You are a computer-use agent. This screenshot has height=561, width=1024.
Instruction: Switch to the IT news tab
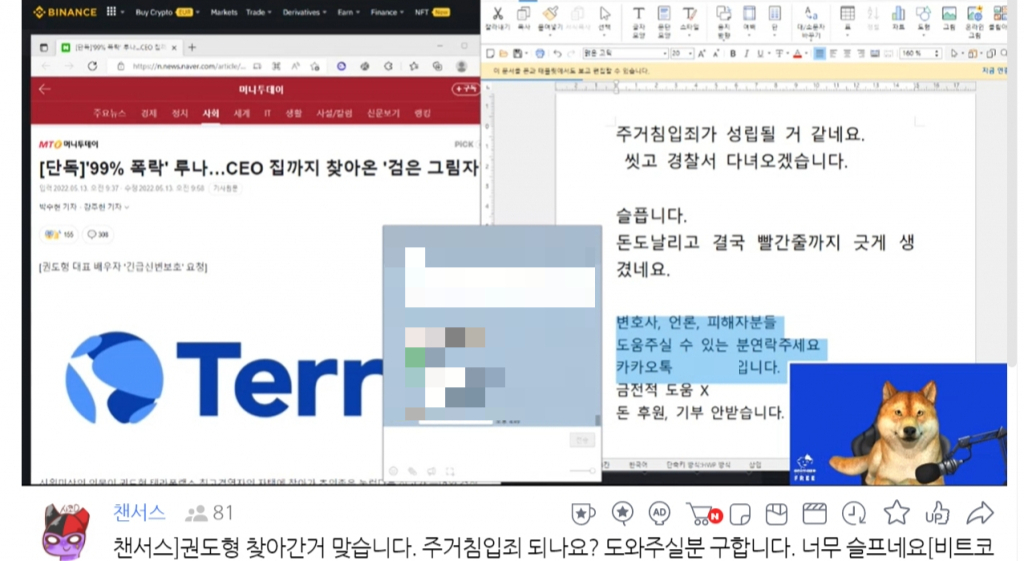[267, 113]
